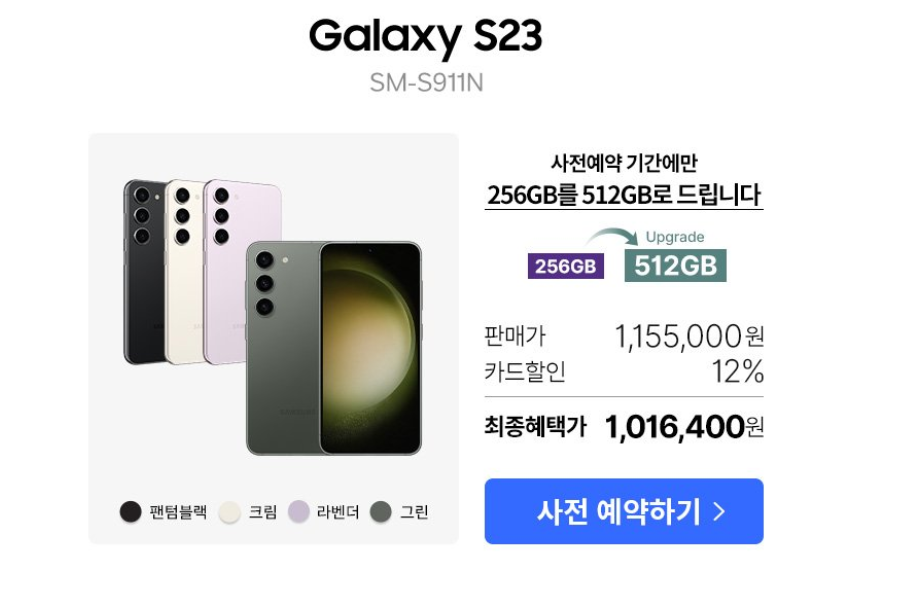900x591 pixels.
Task: Click the purple 256GB badge
Action: click(x=565, y=266)
